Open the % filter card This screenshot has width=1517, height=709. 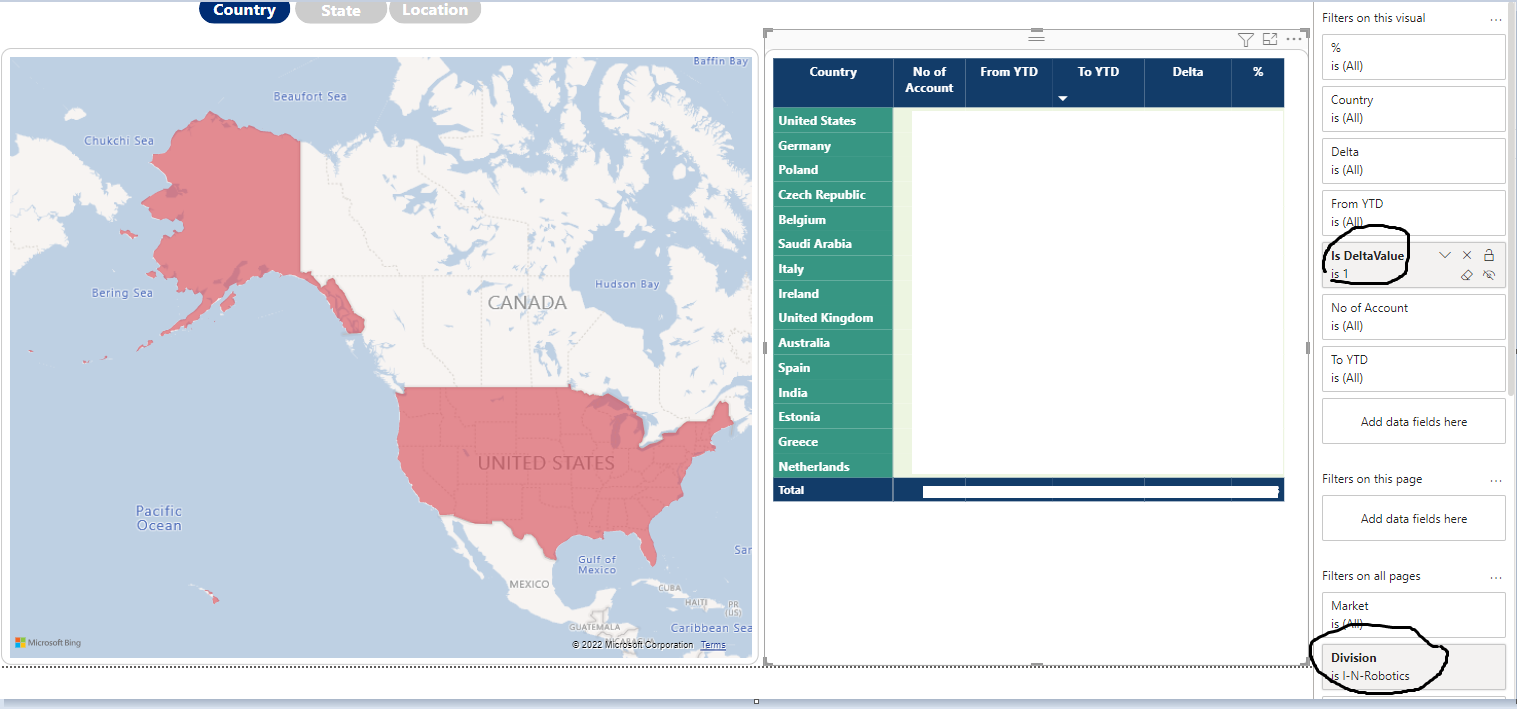coord(1413,57)
